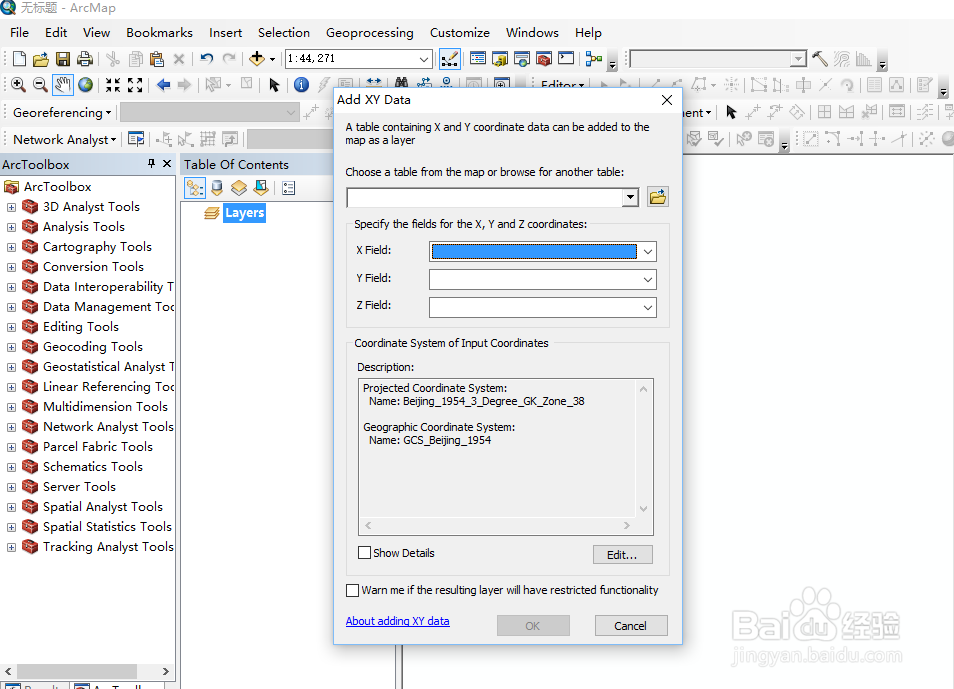
Task: Select the Select Elements arrow tool
Action: point(274,85)
